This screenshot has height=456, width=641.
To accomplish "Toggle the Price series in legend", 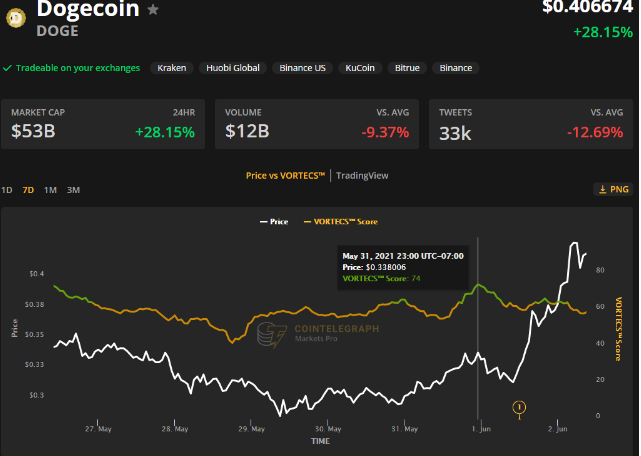I will click(x=274, y=222).
